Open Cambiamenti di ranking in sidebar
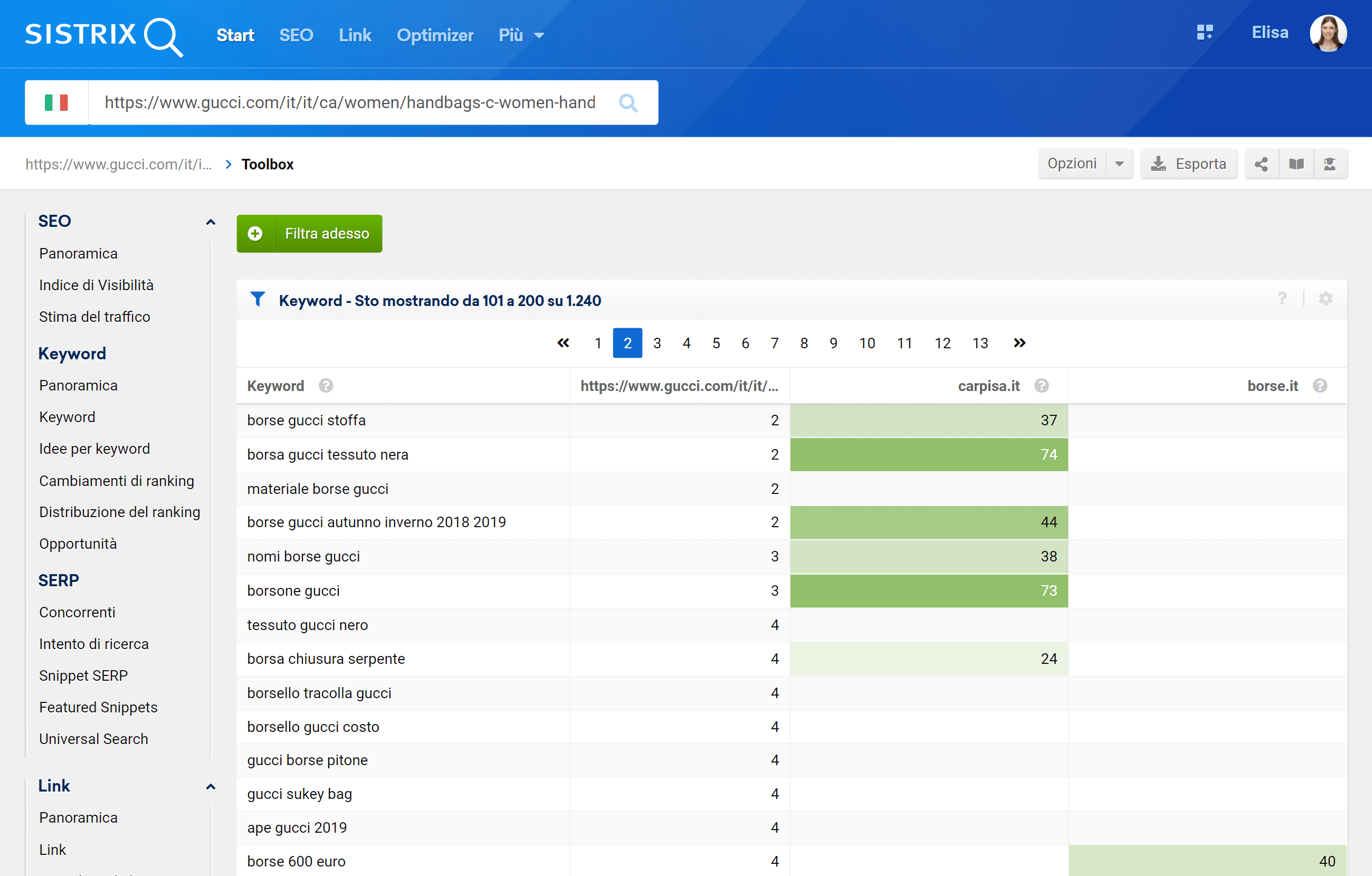This screenshot has width=1372, height=876. pyautogui.click(x=117, y=481)
